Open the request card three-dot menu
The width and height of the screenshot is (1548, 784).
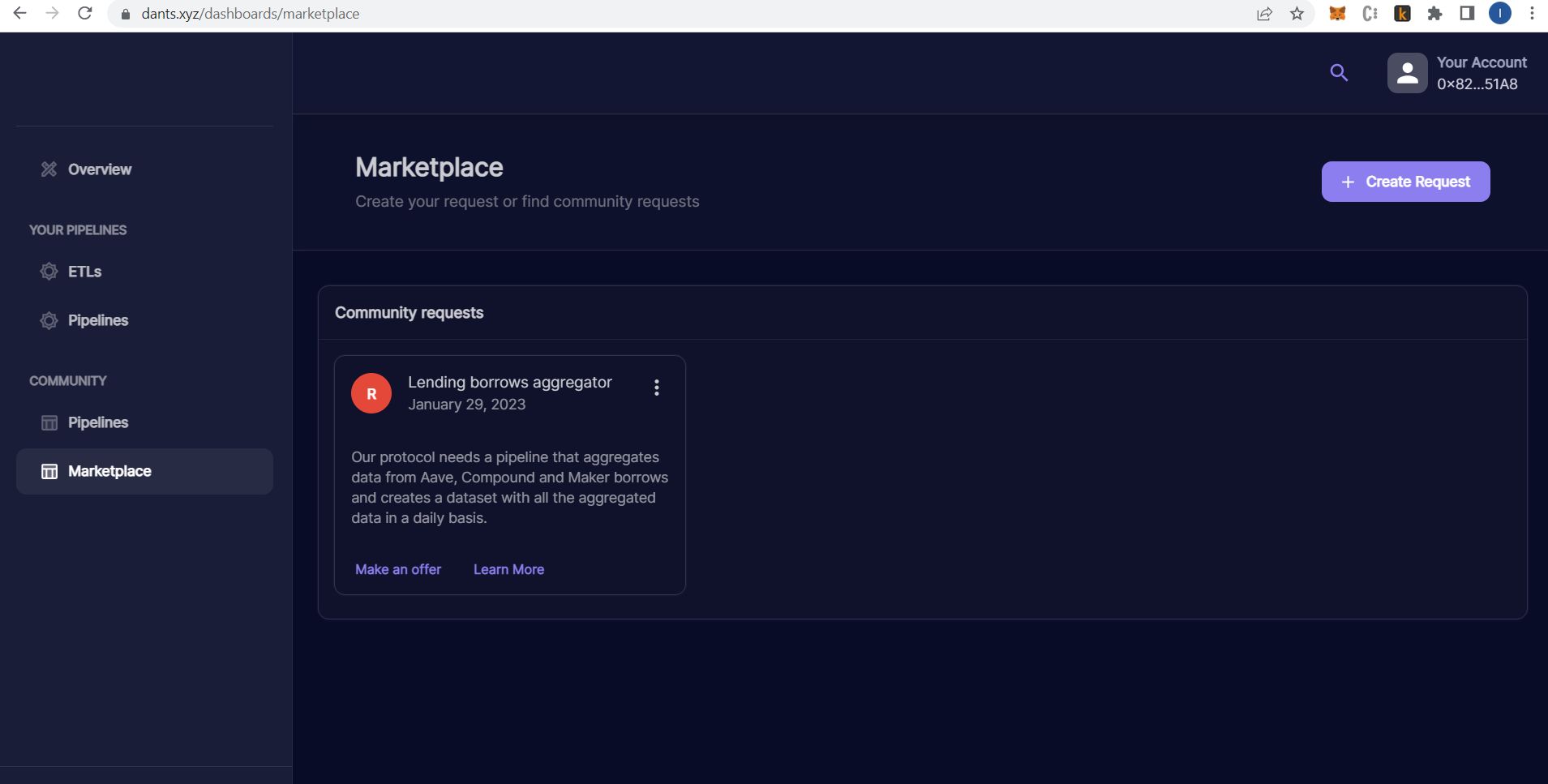(657, 388)
